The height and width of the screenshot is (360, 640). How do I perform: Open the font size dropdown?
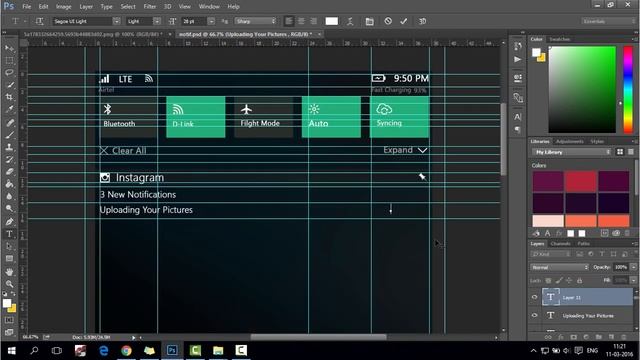point(211,21)
